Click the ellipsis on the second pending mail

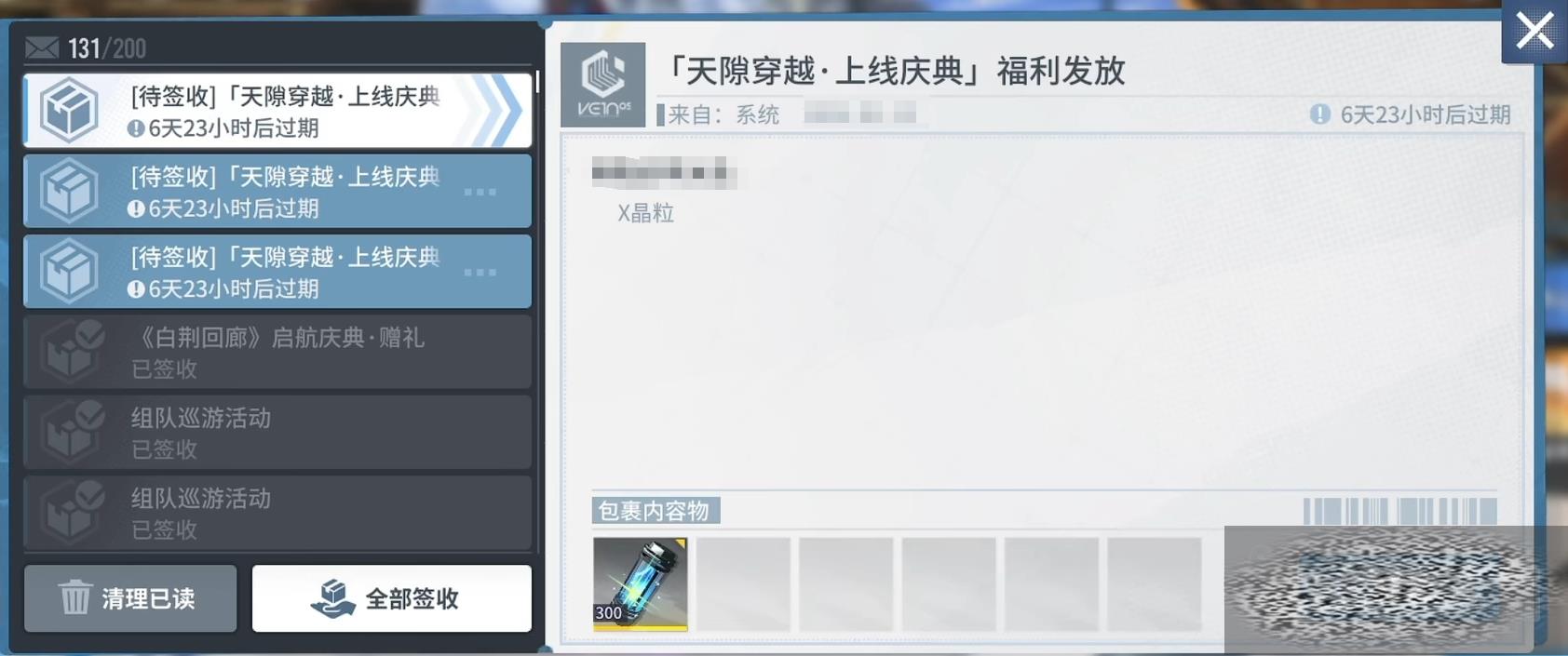click(480, 192)
